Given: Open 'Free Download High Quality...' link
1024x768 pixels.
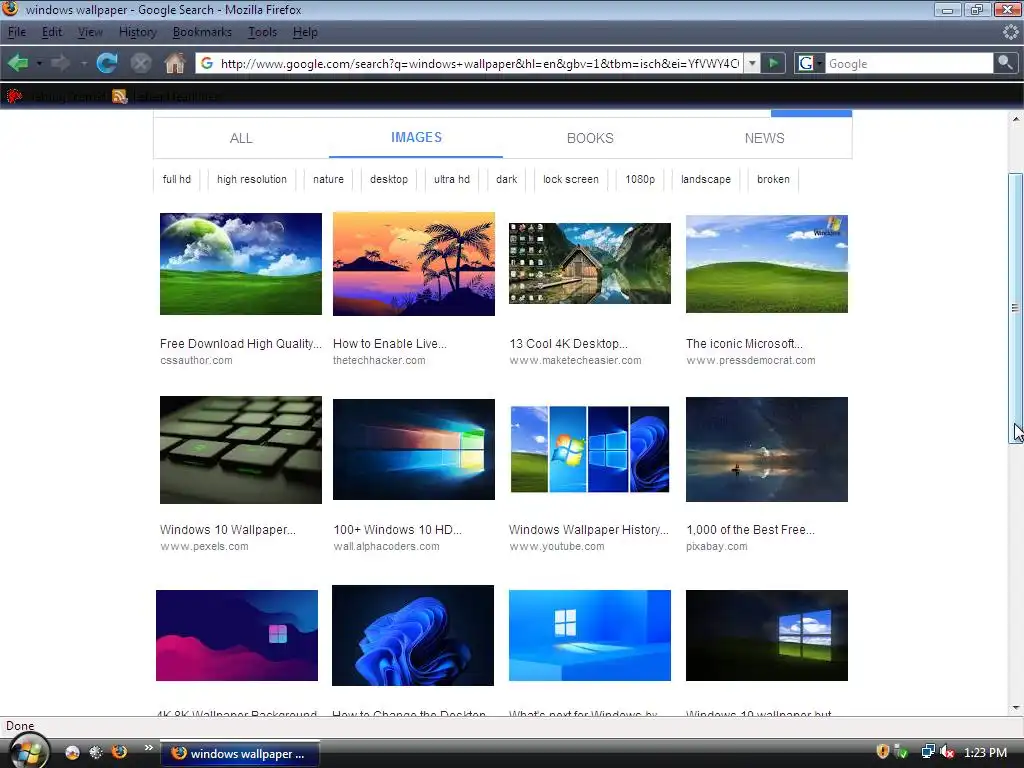Looking at the screenshot, I should (241, 344).
